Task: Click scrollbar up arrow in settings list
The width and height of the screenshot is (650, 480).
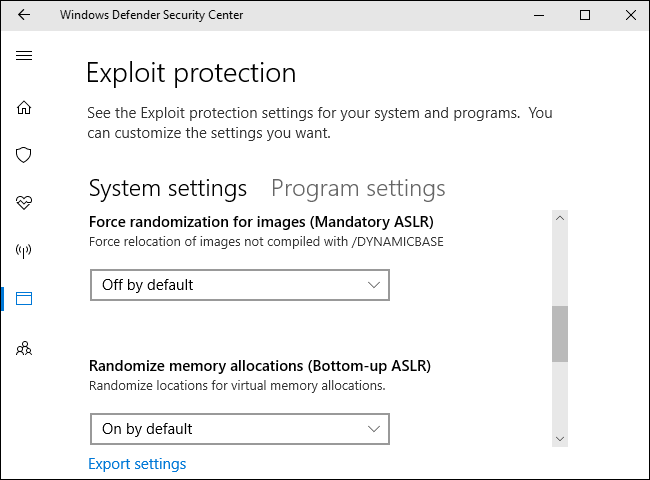Action: (x=560, y=218)
